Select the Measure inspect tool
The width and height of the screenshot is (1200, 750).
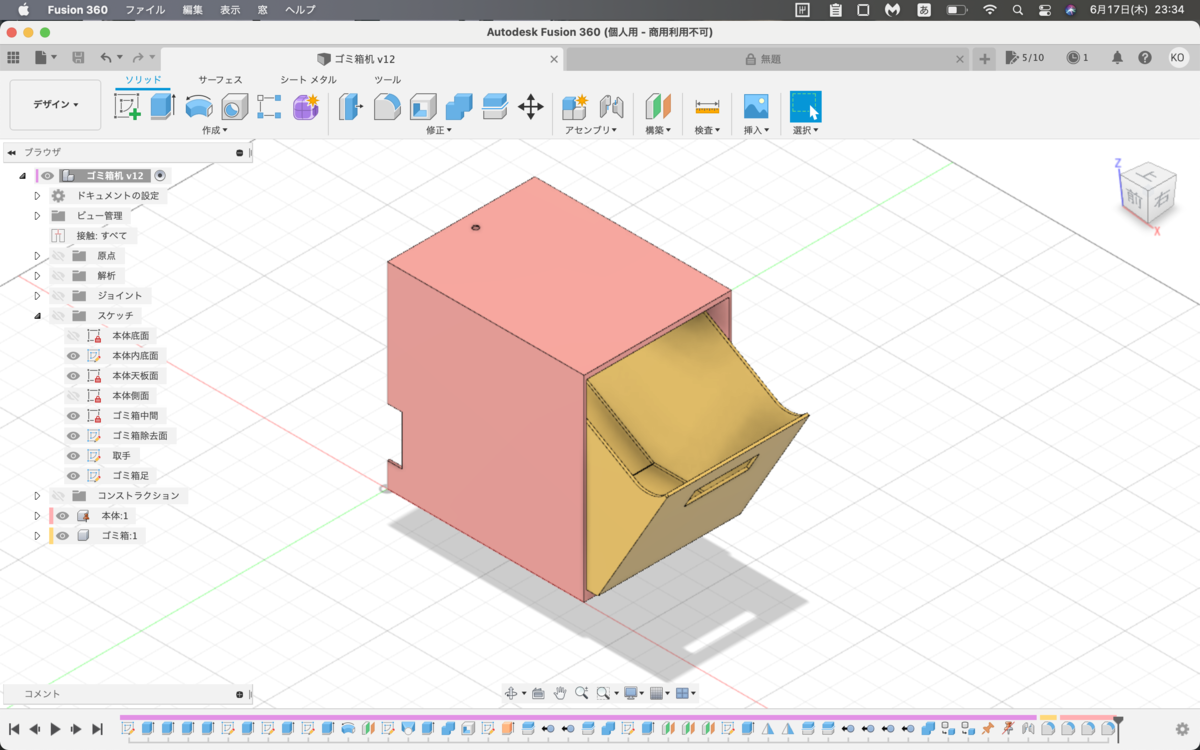click(707, 107)
